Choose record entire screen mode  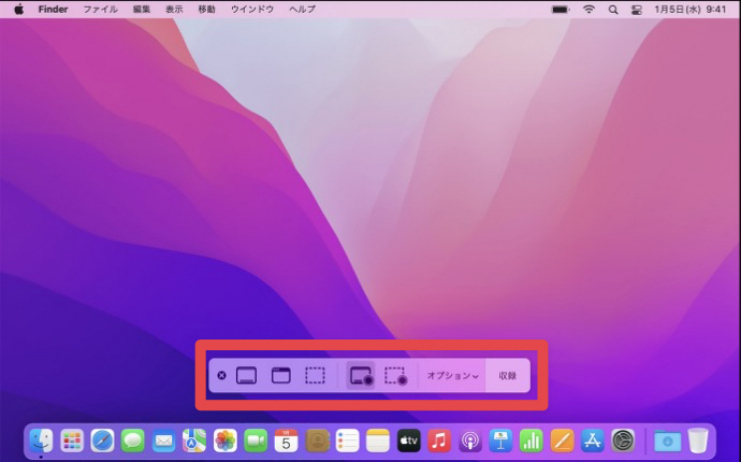coord(360,376)
